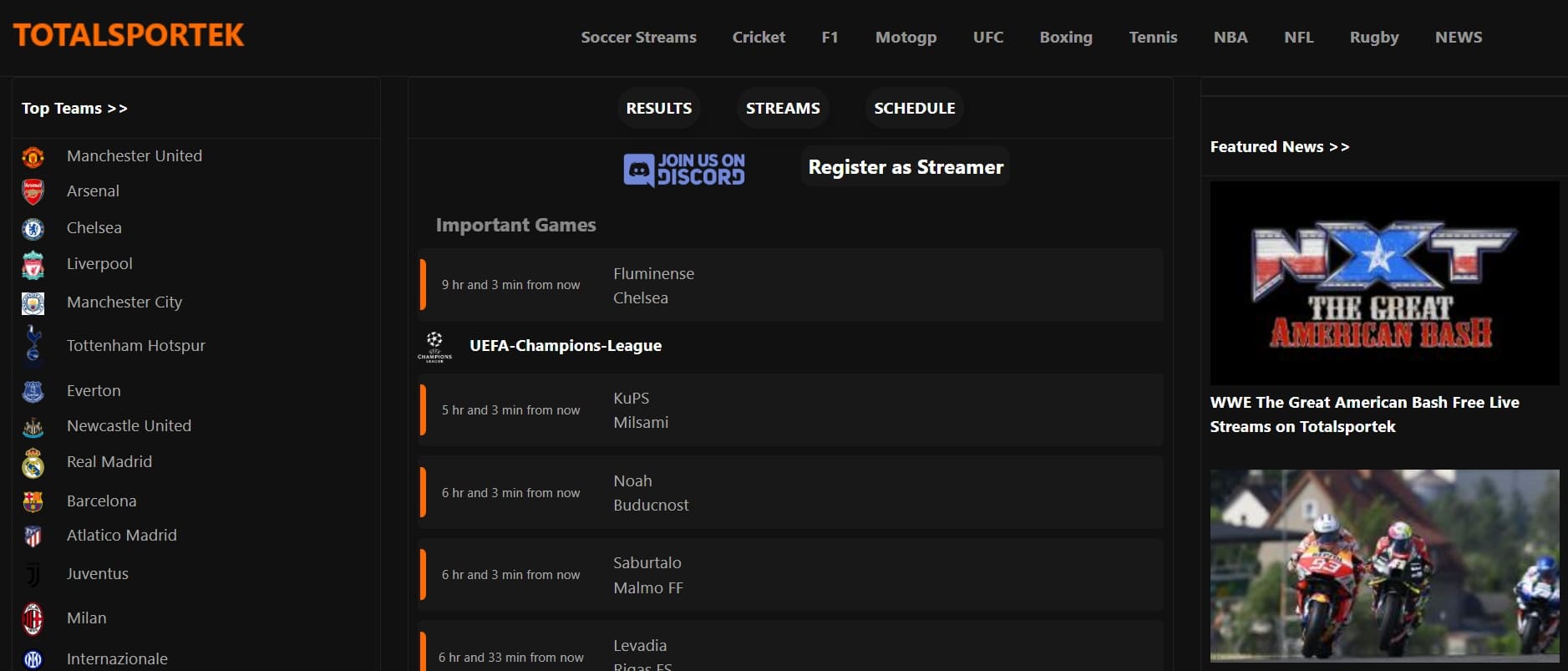
Task: Select the Milan team name link
Action: [87, 618]
